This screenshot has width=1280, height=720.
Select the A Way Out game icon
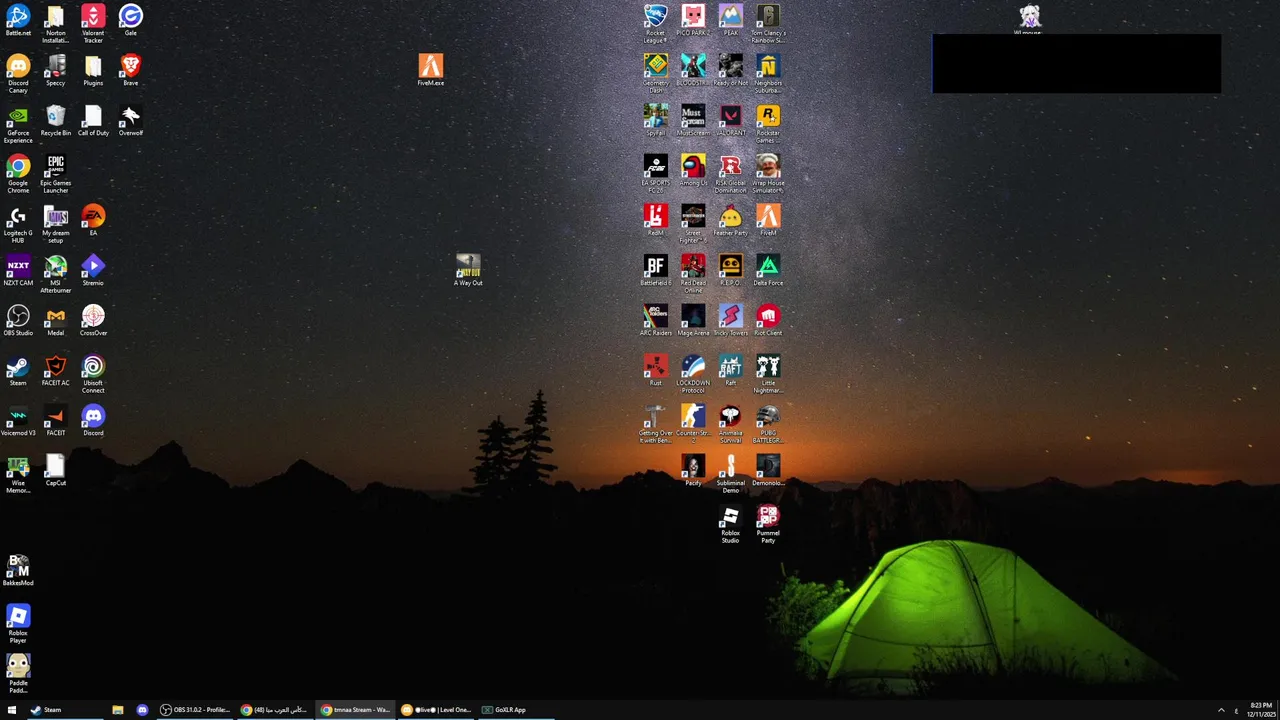468,270
